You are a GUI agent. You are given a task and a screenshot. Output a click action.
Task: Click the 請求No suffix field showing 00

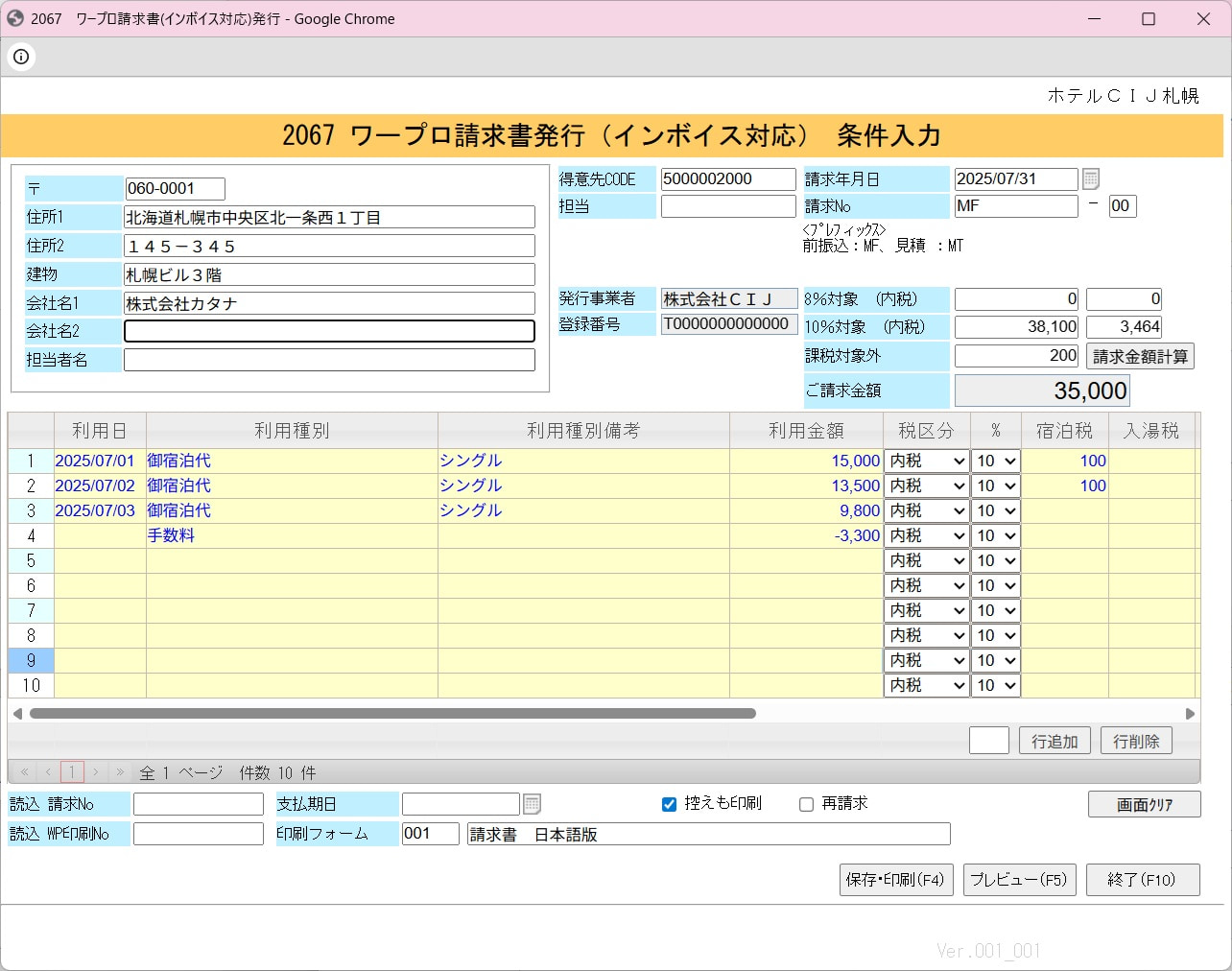[1123, 206]
